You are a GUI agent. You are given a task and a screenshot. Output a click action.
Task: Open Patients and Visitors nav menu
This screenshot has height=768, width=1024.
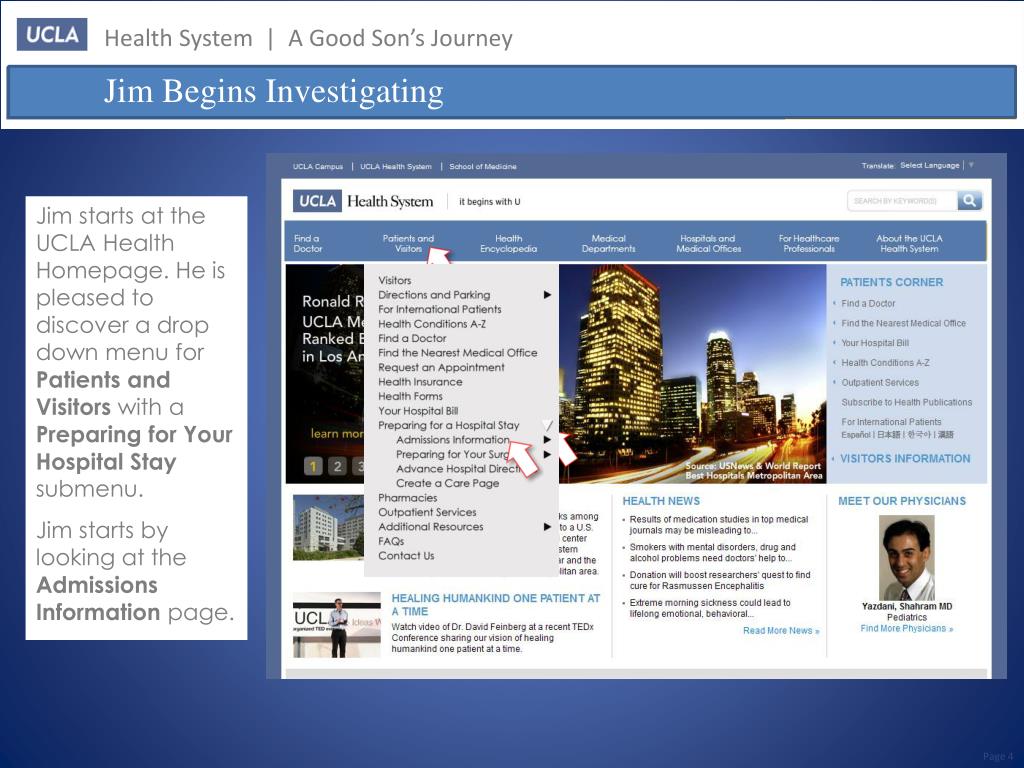[408, 244]
